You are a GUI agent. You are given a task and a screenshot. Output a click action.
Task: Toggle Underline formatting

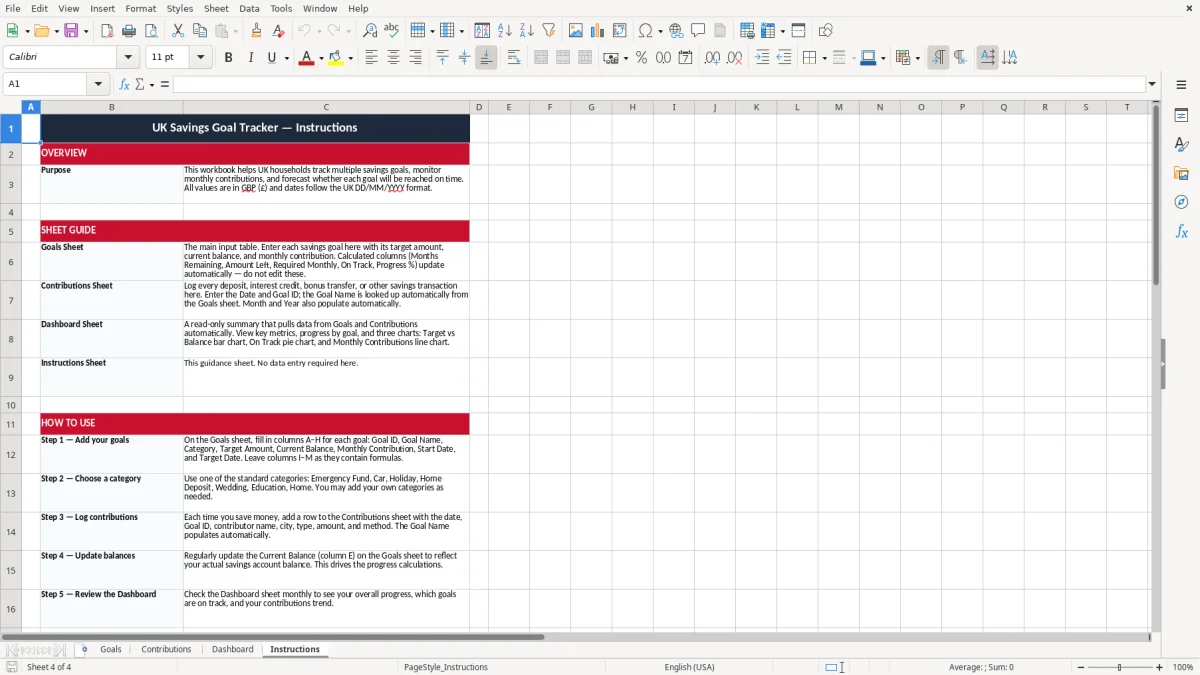point(272,58)
